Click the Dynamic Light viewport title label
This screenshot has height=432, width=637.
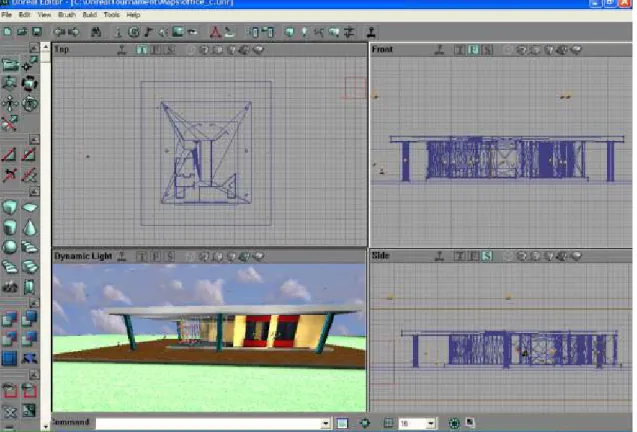coord(83,256)
